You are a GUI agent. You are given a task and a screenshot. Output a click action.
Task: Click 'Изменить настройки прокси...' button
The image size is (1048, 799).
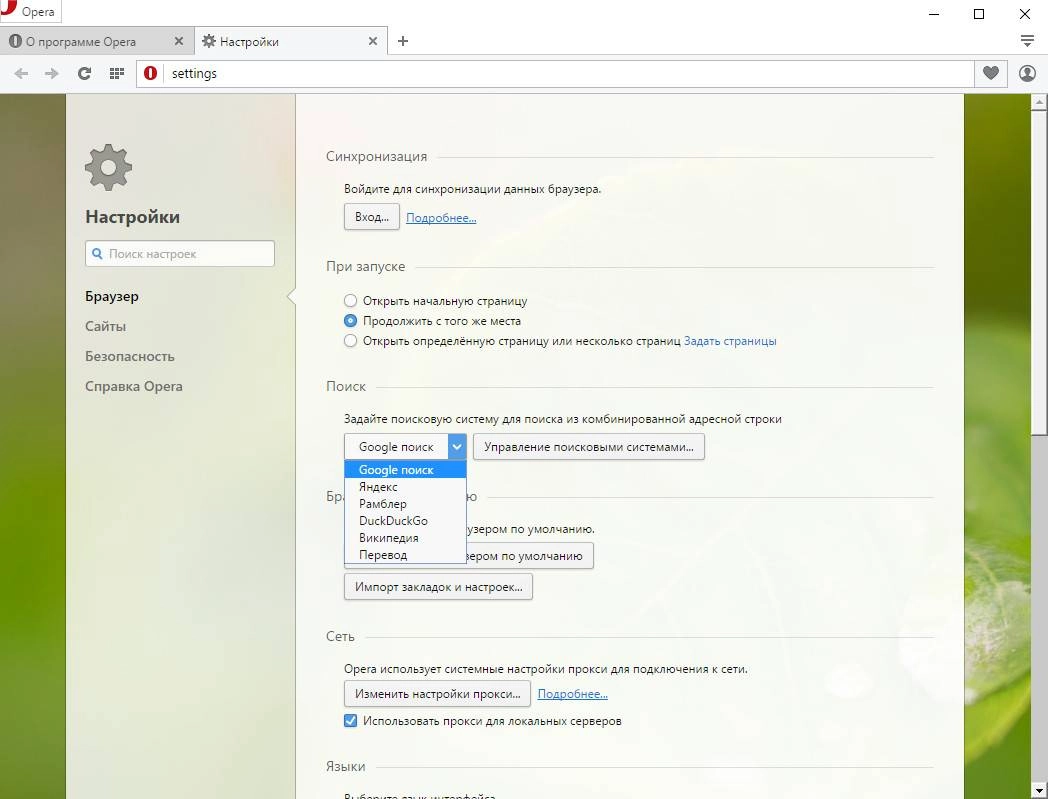[437, 694]
